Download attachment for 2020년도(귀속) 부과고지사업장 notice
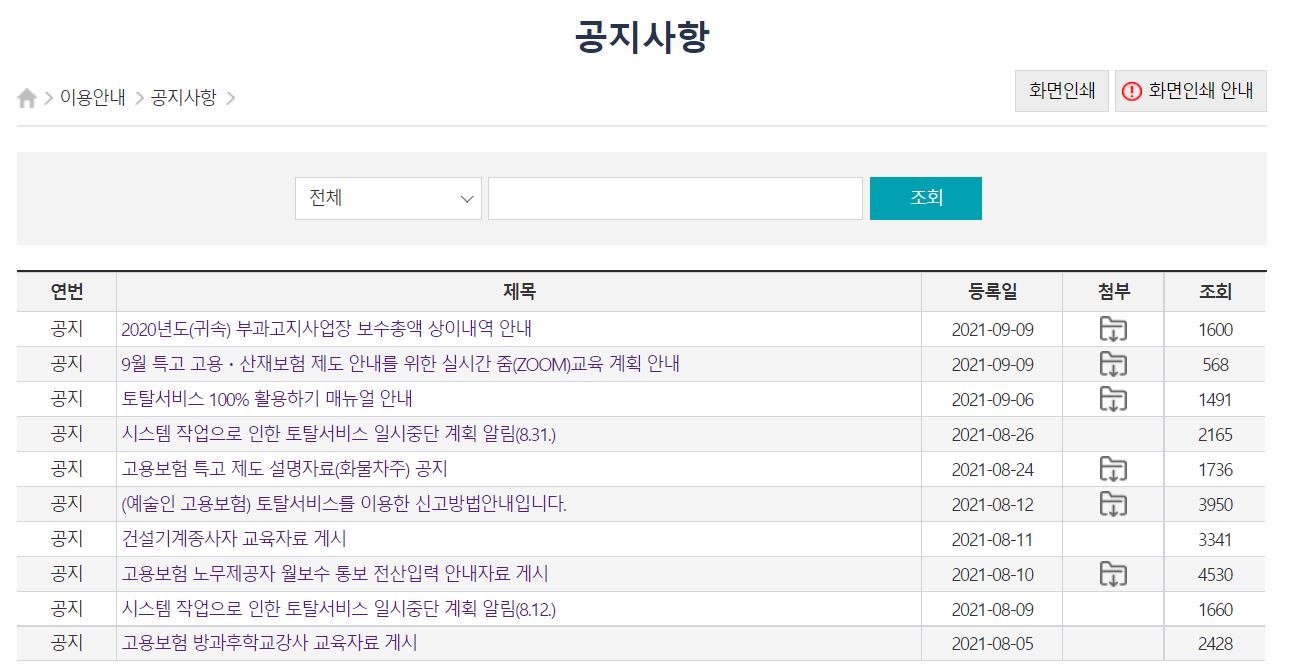The width and height of the screenshot is (1298, 671). click(1113, 329)
